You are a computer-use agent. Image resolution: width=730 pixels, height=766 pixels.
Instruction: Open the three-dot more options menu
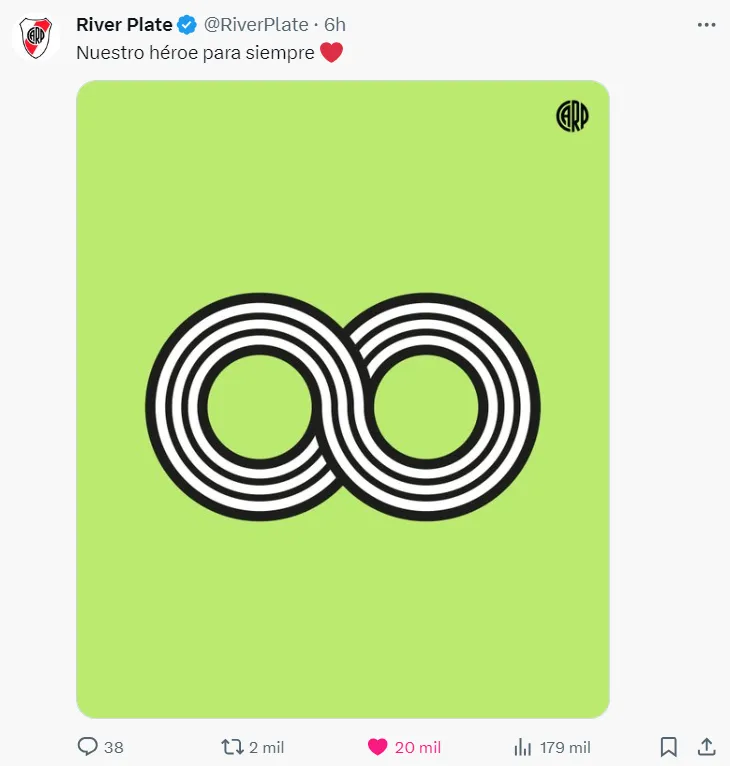coord(705,25)
